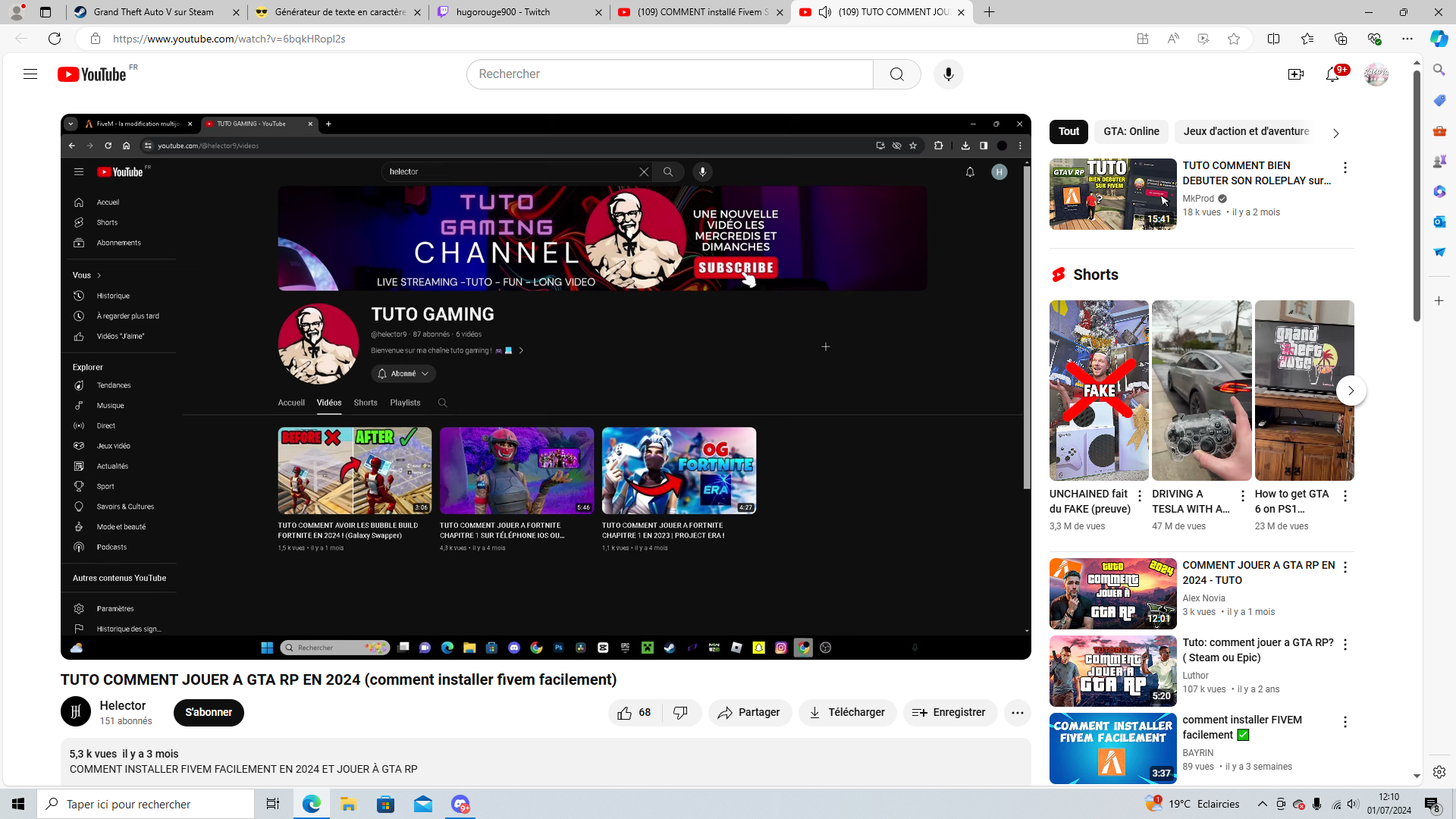Open options for comment installer FIVEM video

(1345, 722)
